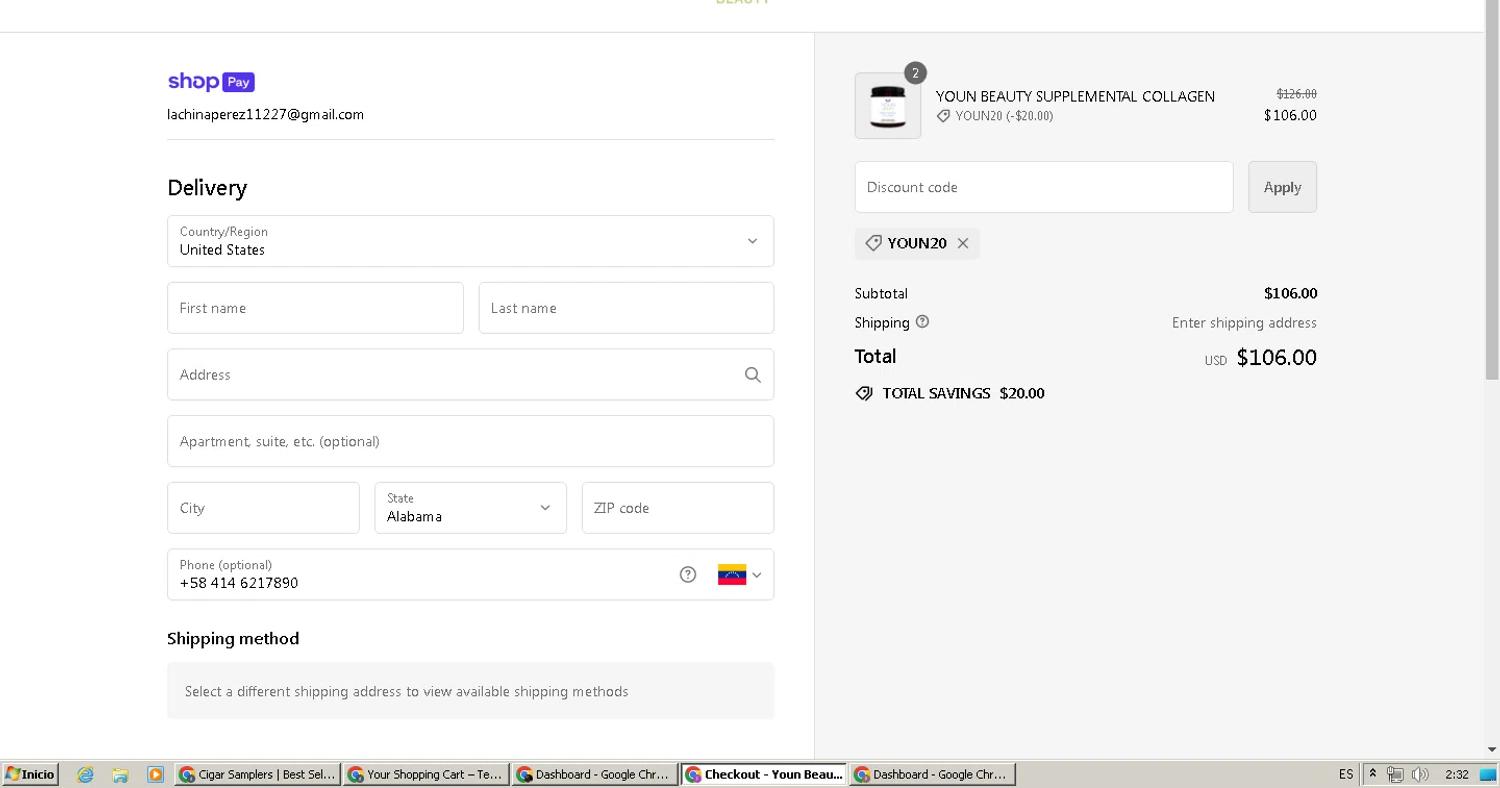Click the Apply discount button
1500x788 pixels.
(1282, 187)
